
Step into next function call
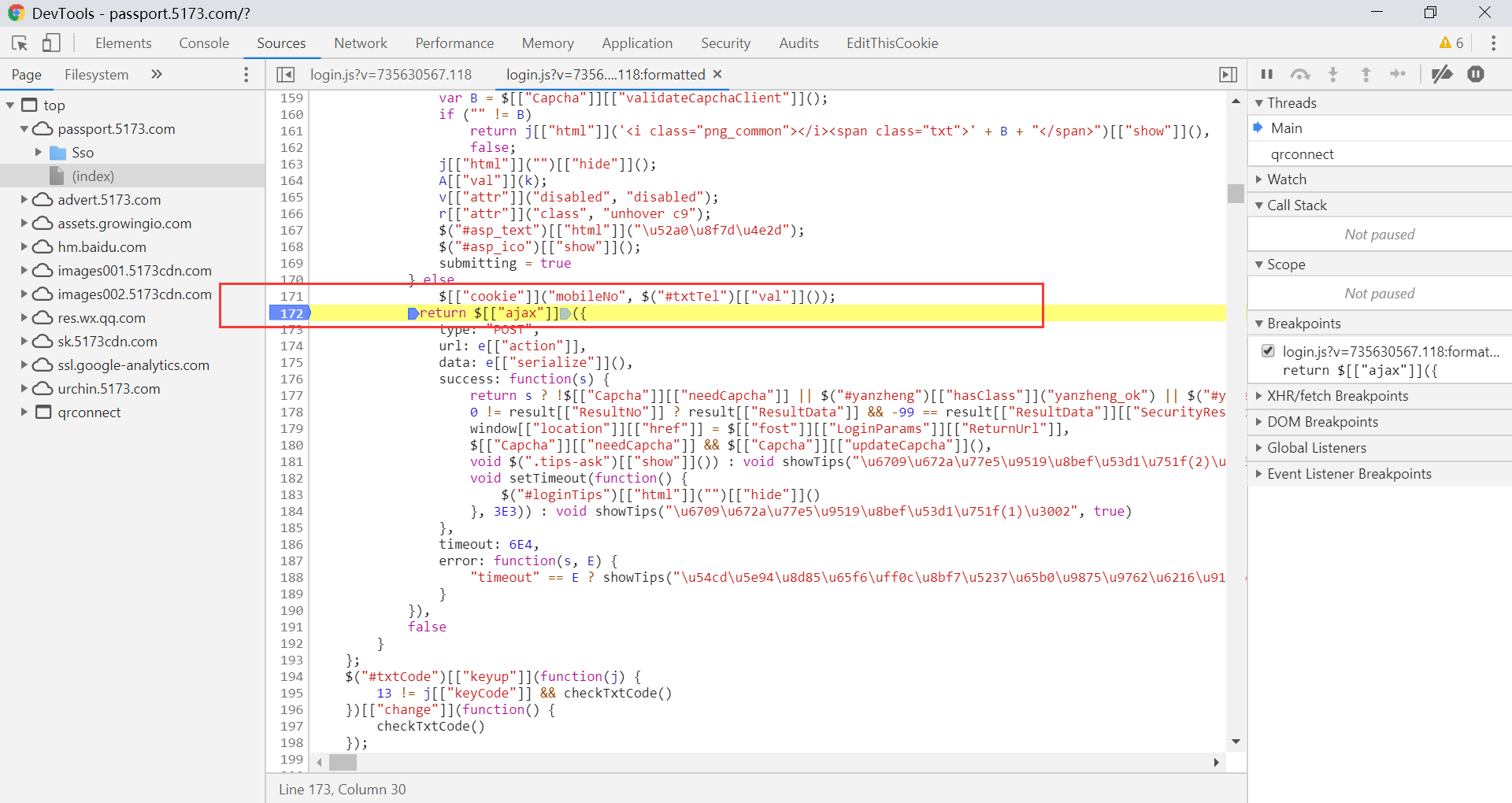click(x=1333, y=74)
